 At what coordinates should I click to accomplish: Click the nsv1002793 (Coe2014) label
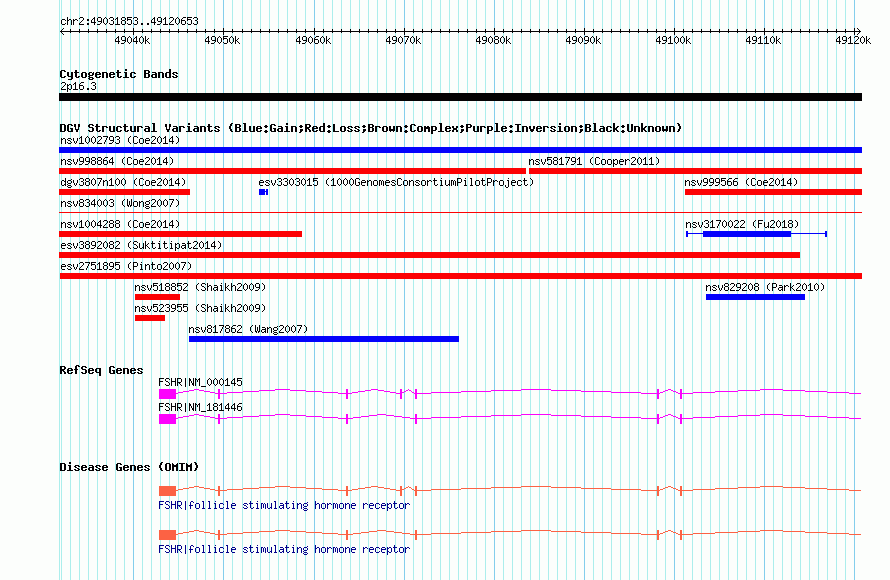(120, 140)
